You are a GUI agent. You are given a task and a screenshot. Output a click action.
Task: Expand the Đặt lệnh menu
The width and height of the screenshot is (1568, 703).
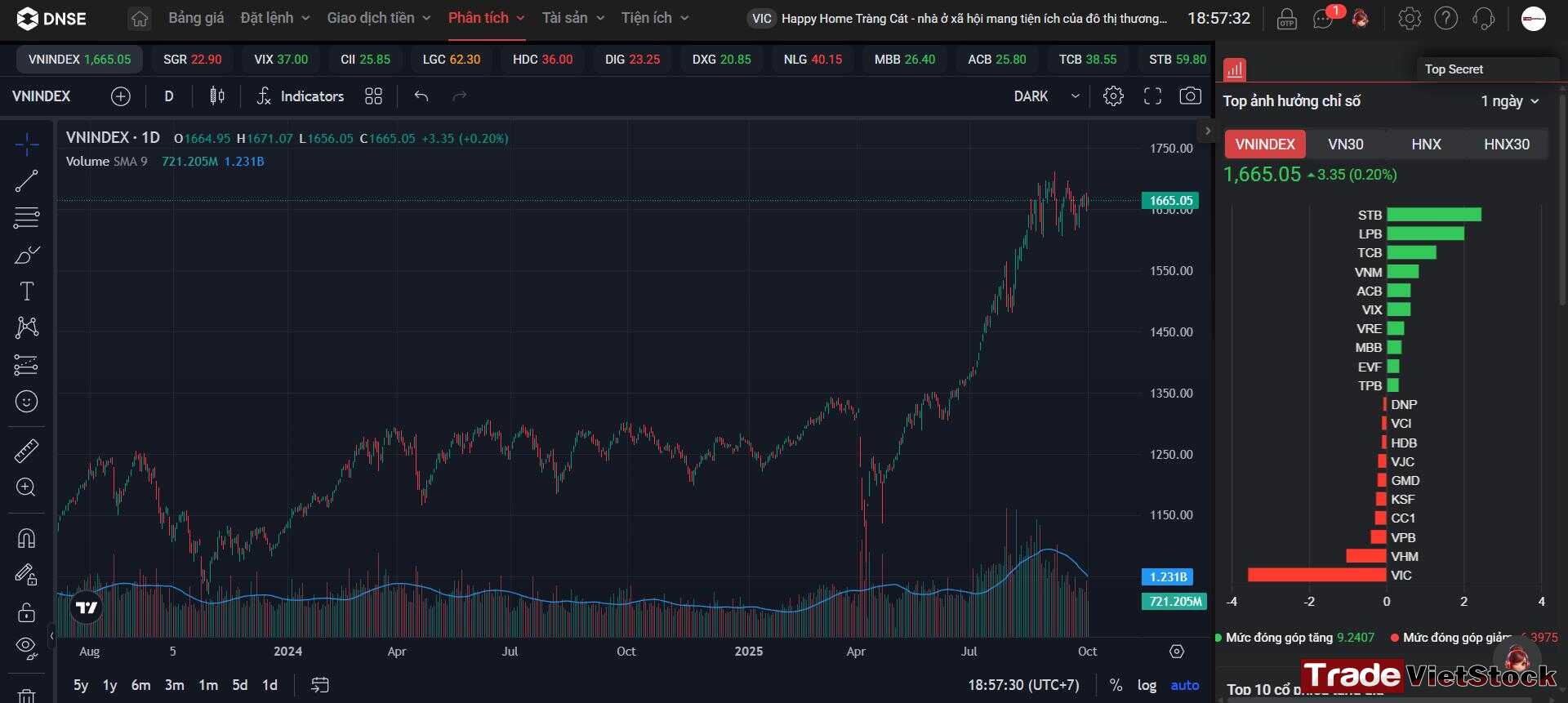pos(275,18)
